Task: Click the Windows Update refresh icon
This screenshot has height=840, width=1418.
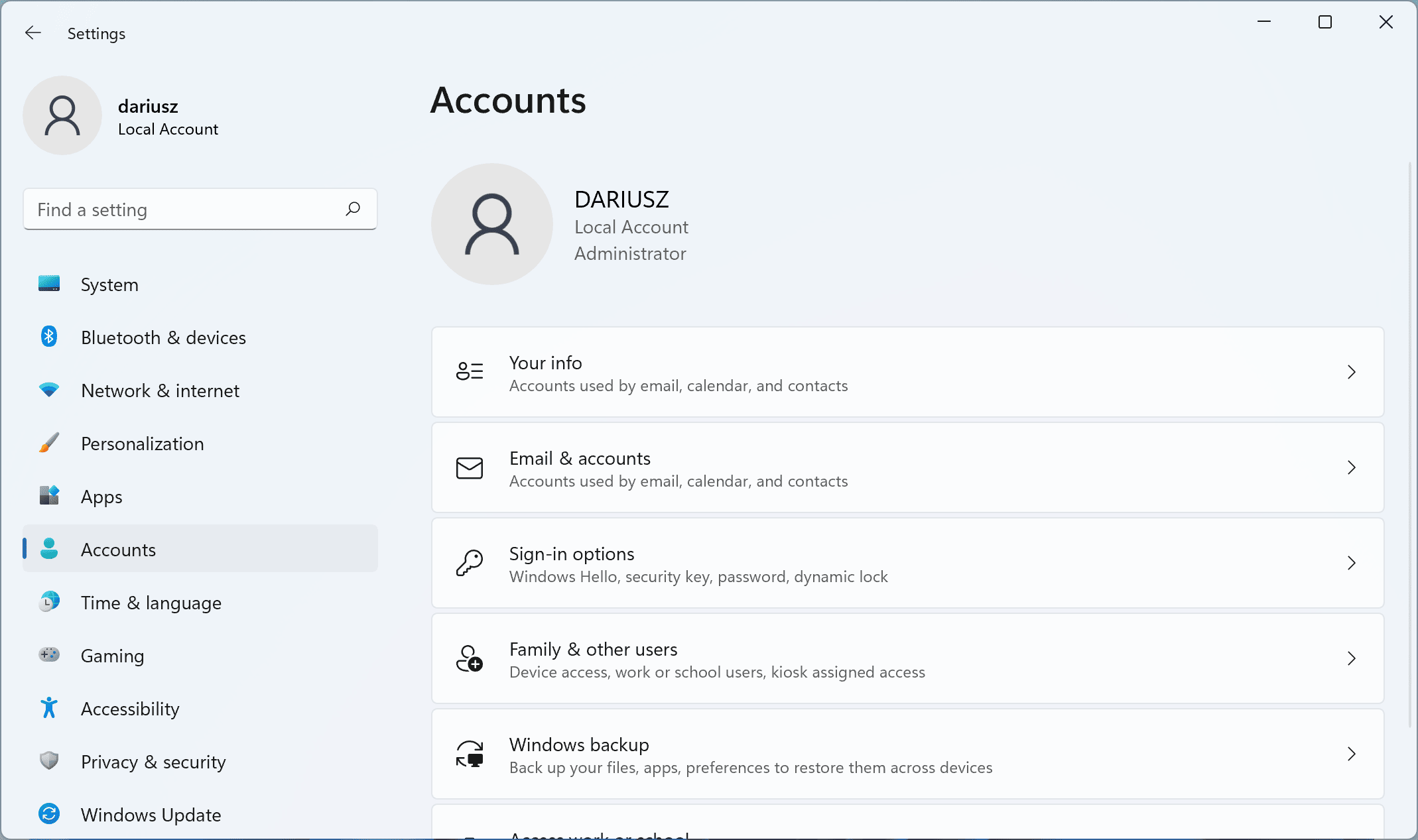Action: tap(49, 814)
